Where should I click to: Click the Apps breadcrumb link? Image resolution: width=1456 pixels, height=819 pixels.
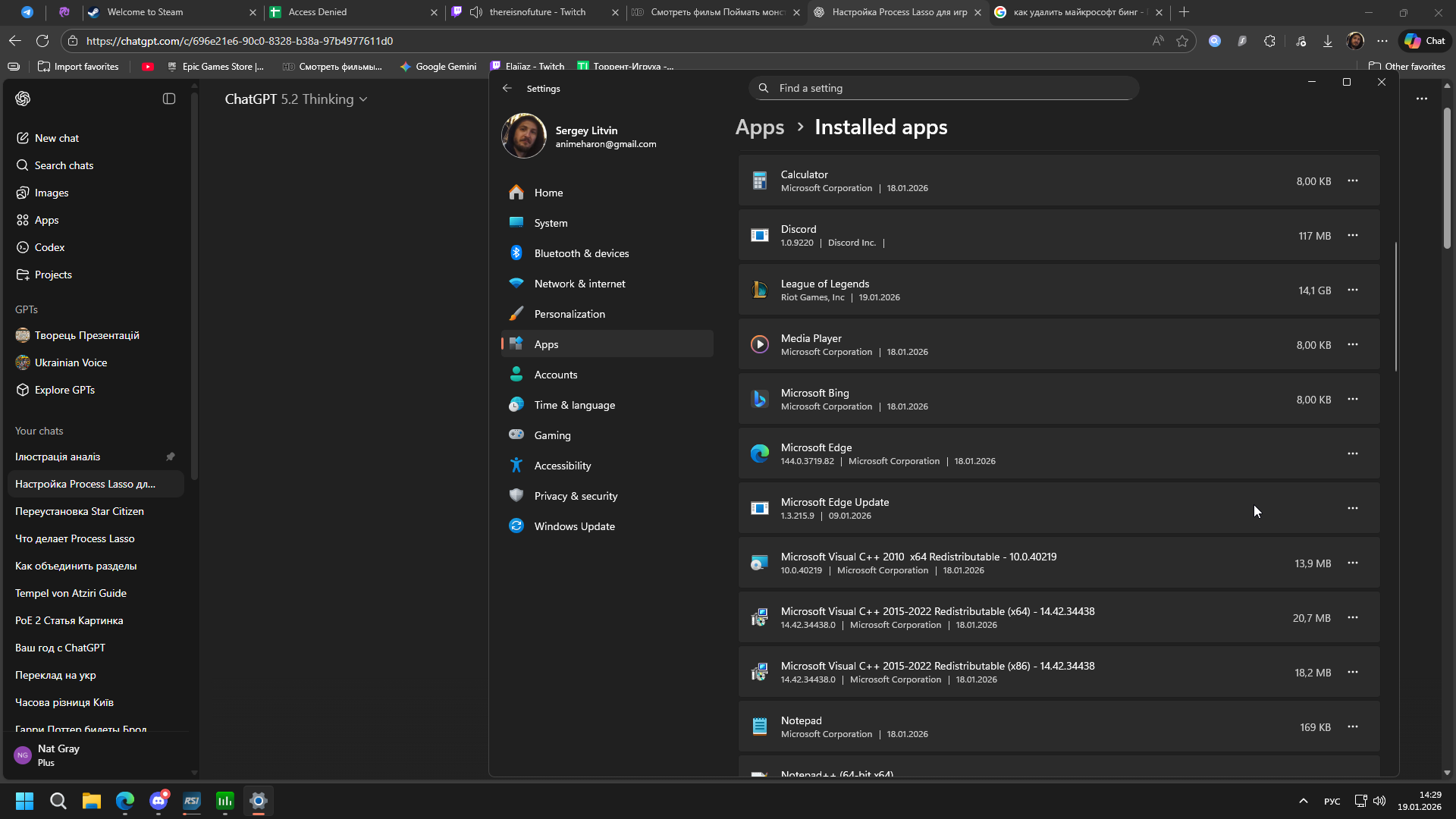tap(759, 127)
